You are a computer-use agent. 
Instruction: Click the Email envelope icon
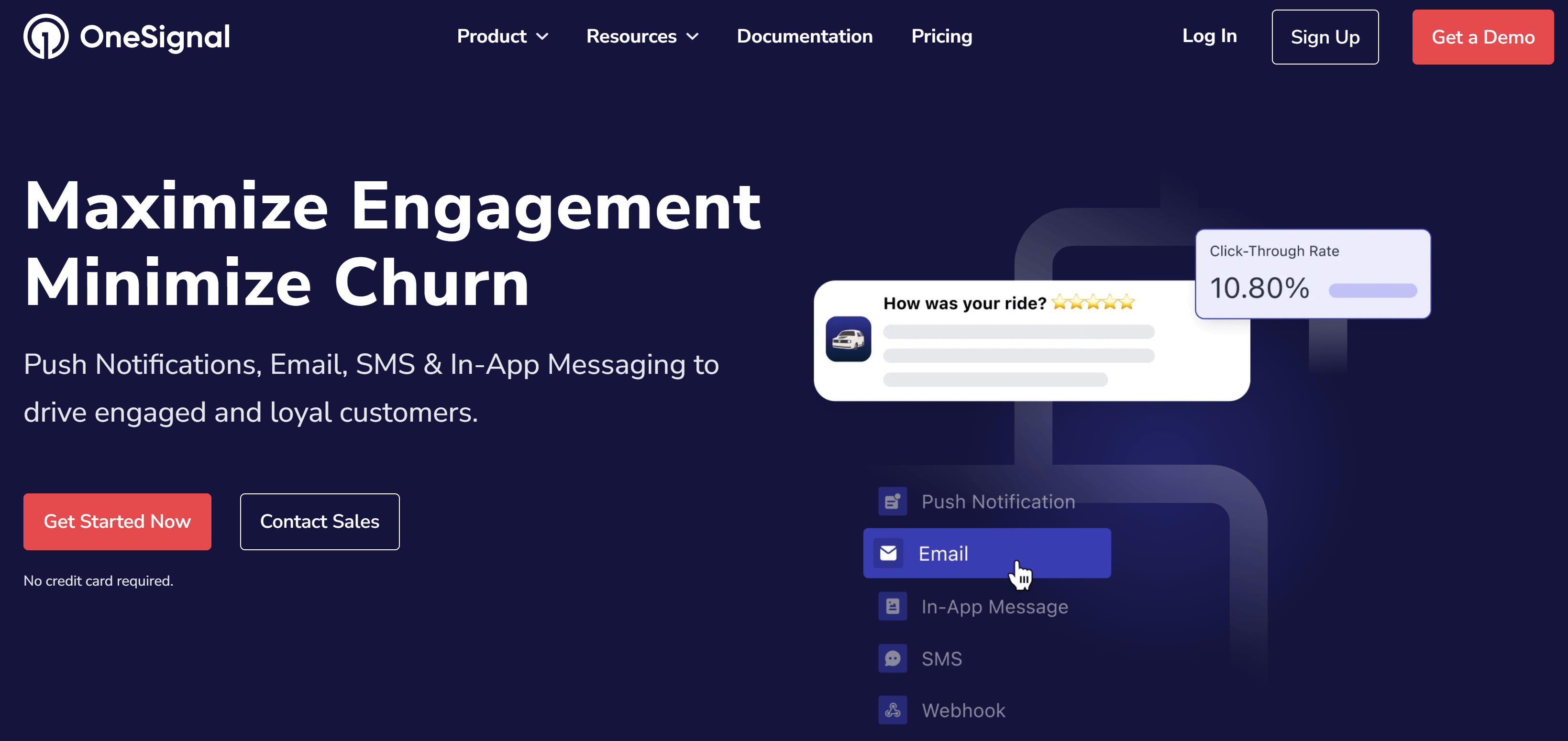coord(888,553)
